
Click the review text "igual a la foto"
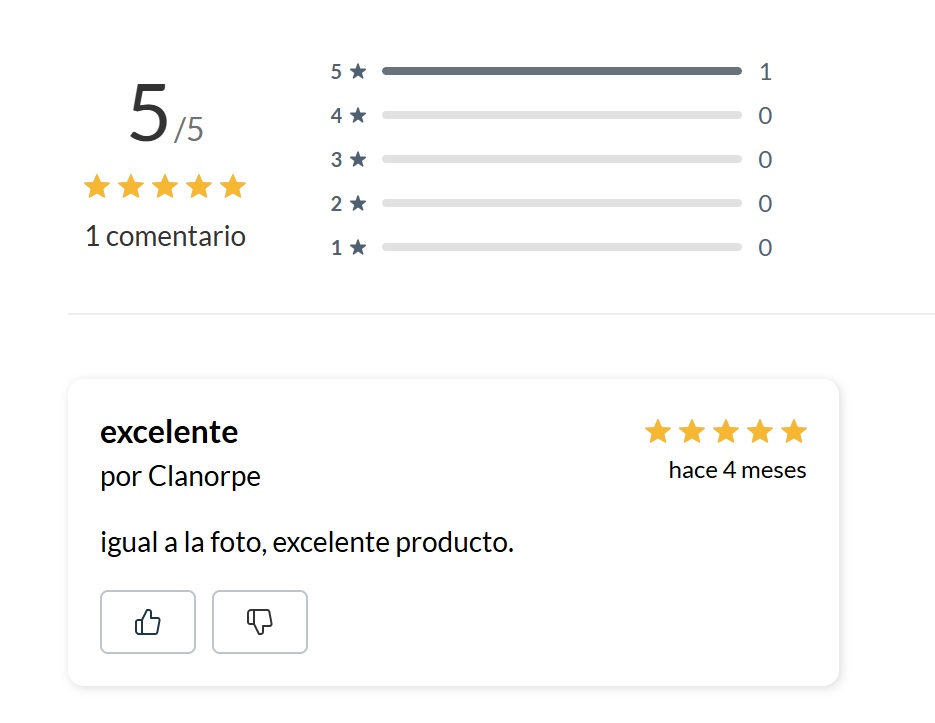307,543
